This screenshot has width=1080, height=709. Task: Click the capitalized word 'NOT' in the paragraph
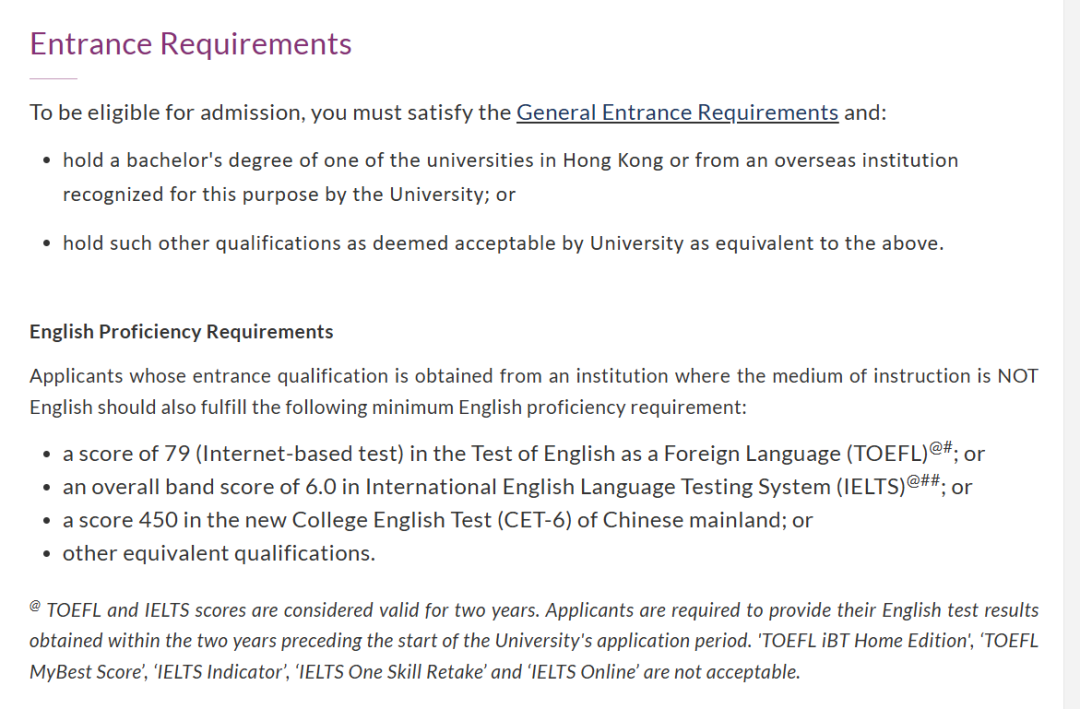click(x=1017, y=376)
